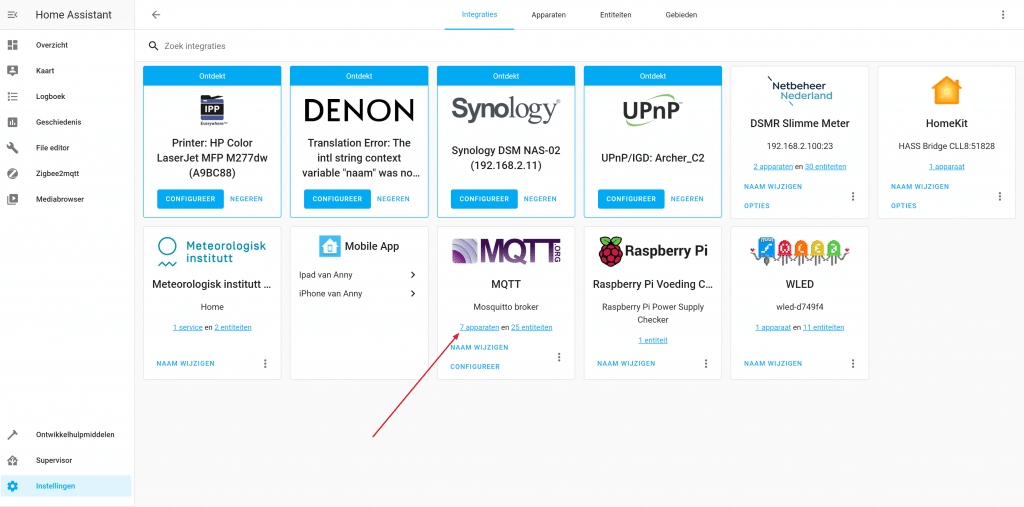
Task: Open HomeKit 1 apparaat link
Action: (x=946, y=167)
